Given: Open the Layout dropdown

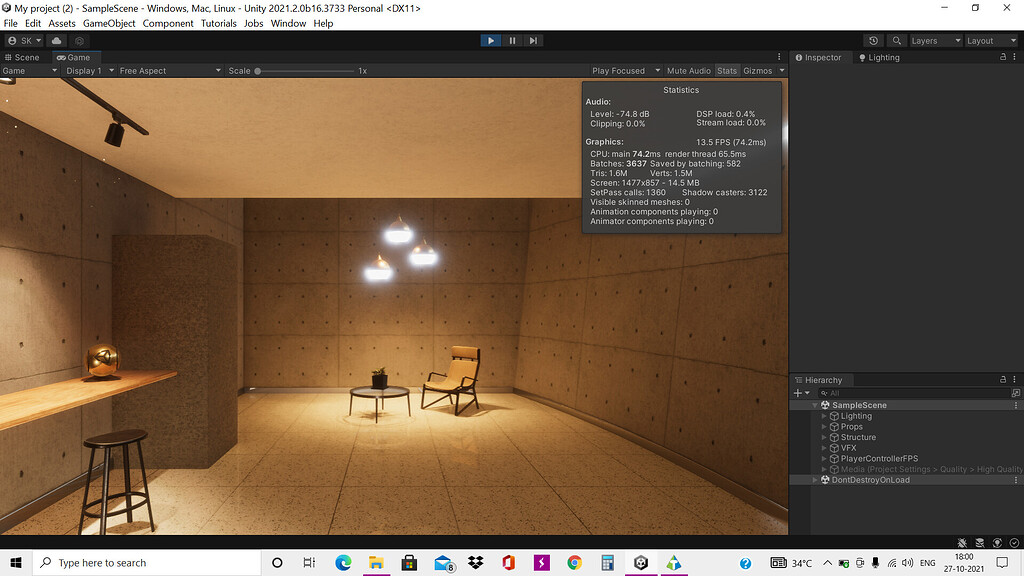Looking at the screenshot, I should (990, 40).
